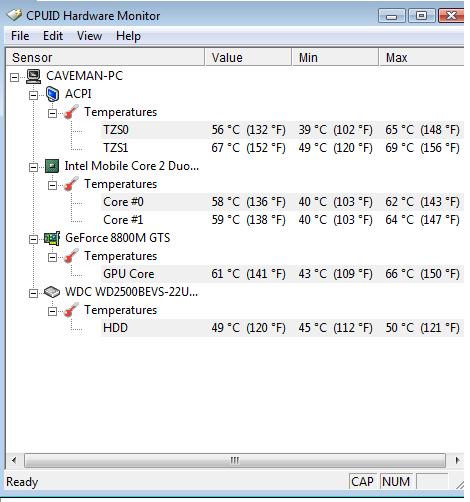Screen dimensions: 470x502
Task: Click the CPUID Hardware Monitor title bar icon
Action: click(x=15, y=15)
